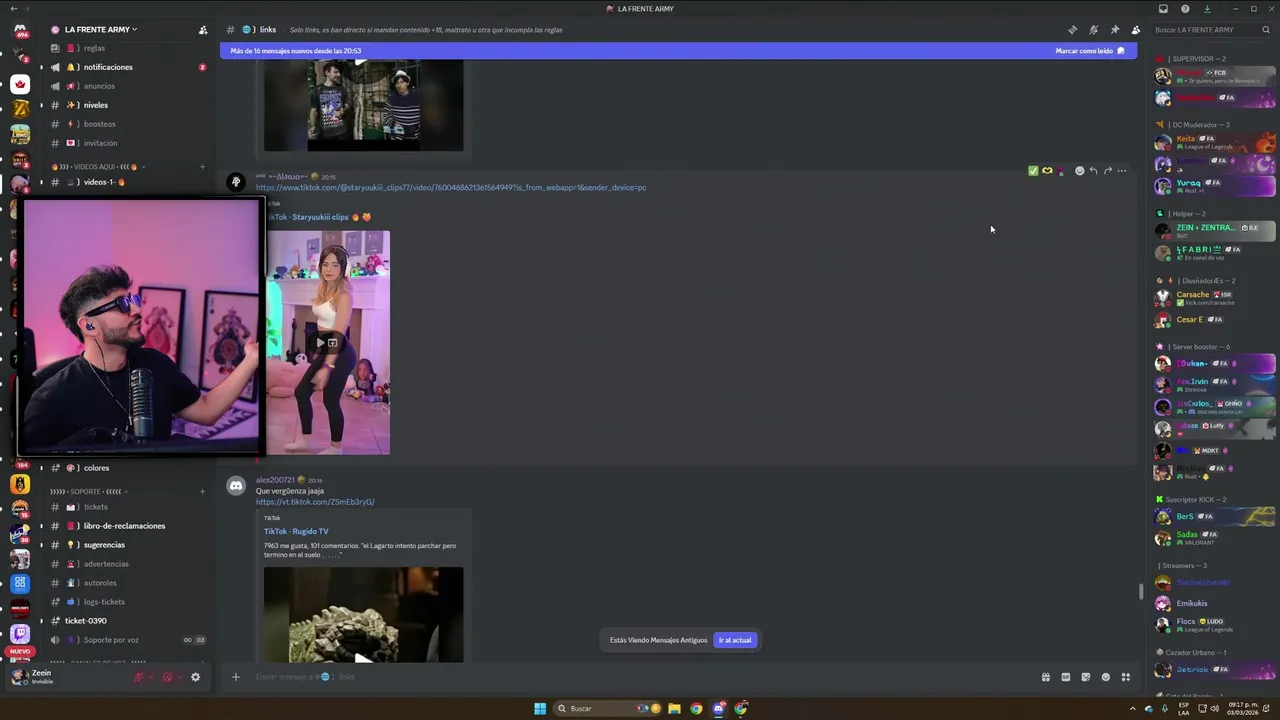This screenshot has height=720, width=1280.
Task: Add channel to VIDEOS AQUI category
Action: (x=202, y=167)
